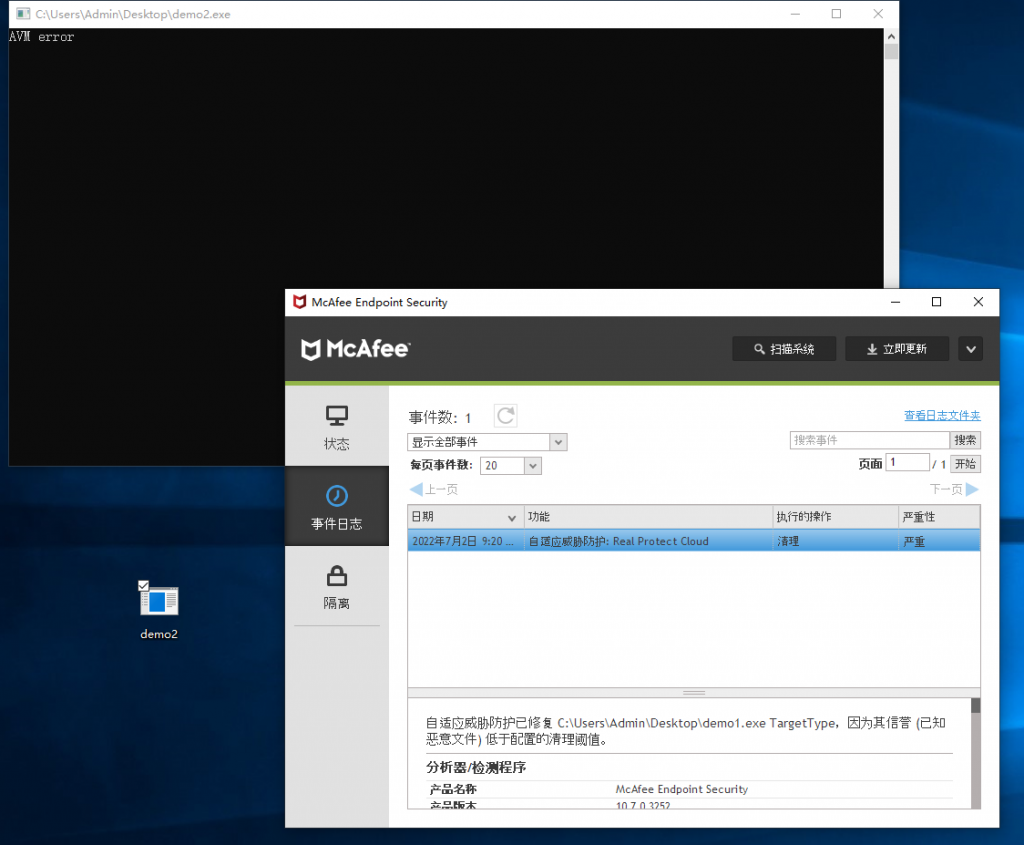Click the 功能 column header
This screenshot has height=845, width=1024.
pyautogui.click(x=648, y=517)
